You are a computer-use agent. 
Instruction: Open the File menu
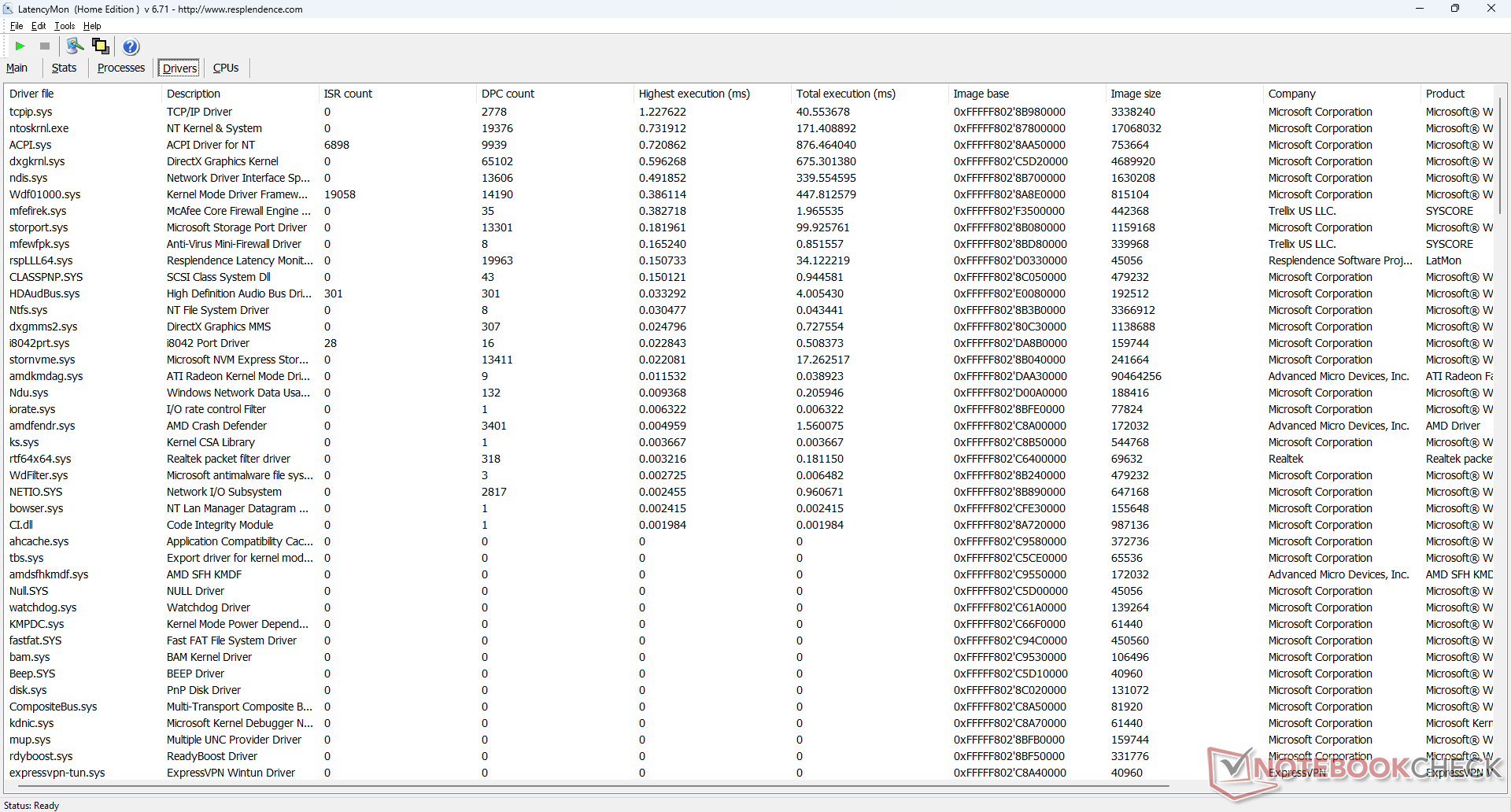[x=17, y=26]
